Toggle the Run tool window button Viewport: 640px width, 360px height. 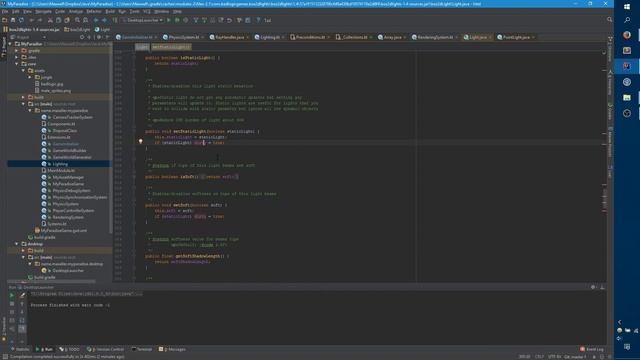44,349
